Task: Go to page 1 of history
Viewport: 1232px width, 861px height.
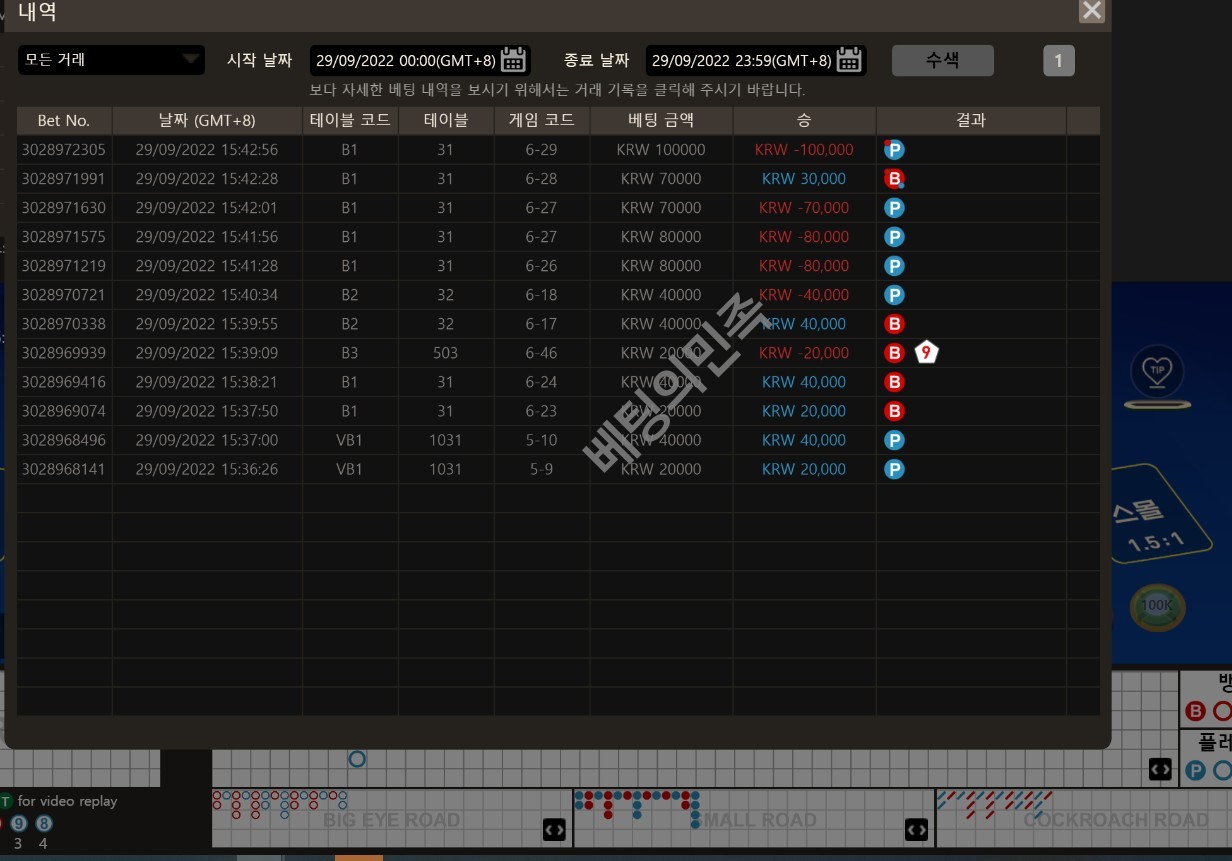Action: pyautogui.click(x=1058, y=61)
